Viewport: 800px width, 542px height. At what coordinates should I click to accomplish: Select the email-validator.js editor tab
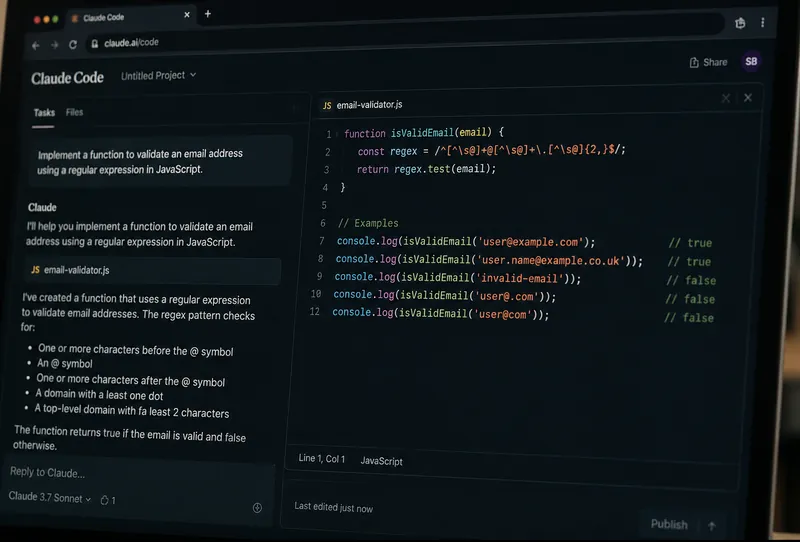(363, 105)
